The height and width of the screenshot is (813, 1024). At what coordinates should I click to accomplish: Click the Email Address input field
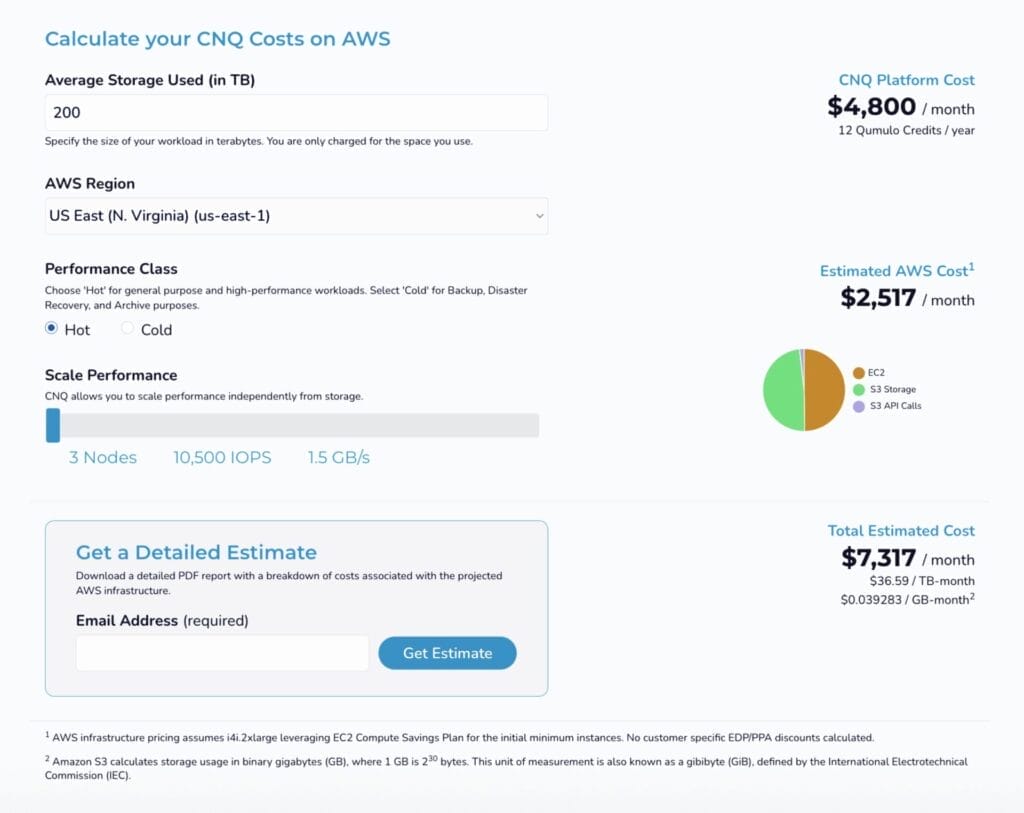222,653
